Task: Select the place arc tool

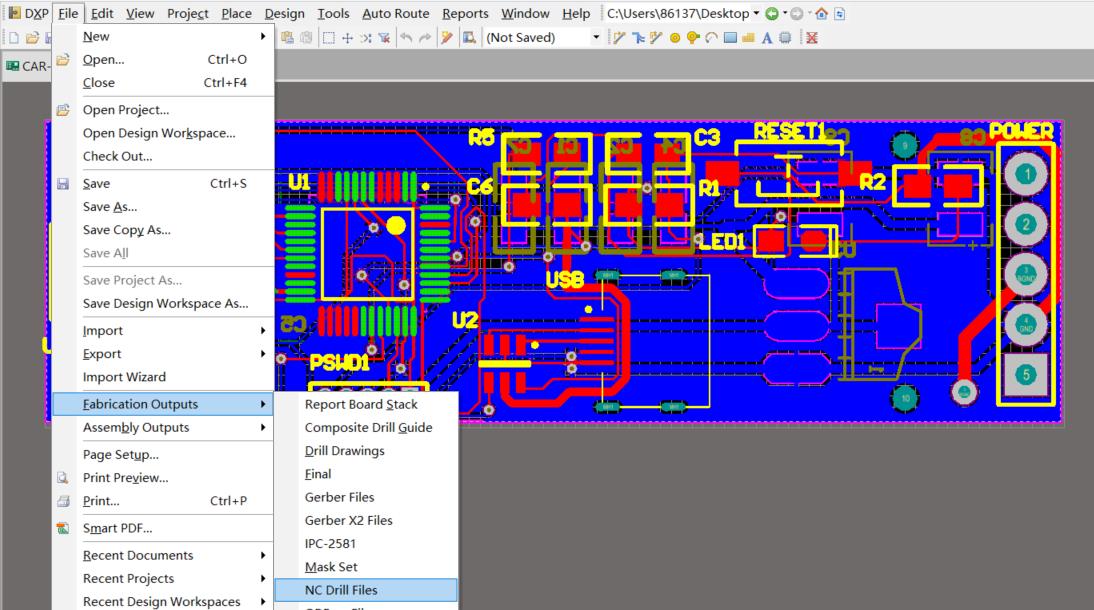Action: click(711, 38)
